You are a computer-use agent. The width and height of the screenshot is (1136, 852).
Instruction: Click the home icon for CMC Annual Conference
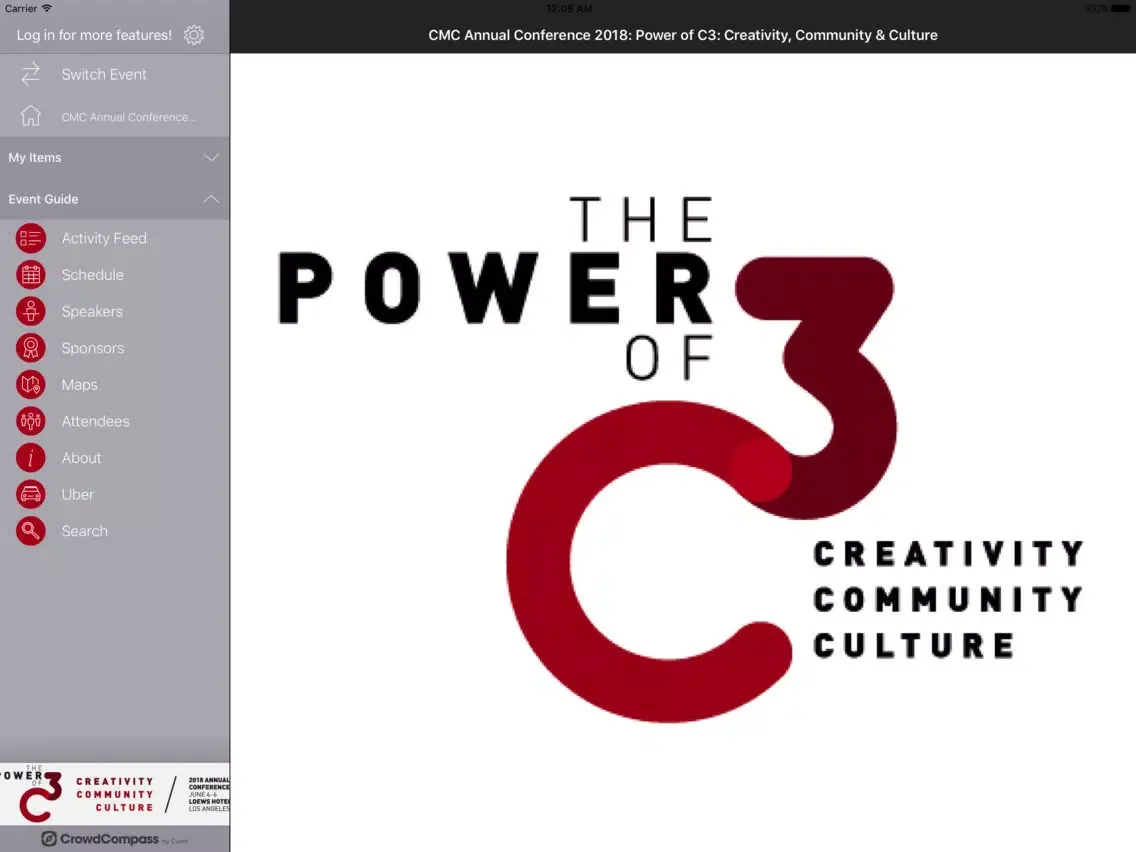(x=30, y=116)
